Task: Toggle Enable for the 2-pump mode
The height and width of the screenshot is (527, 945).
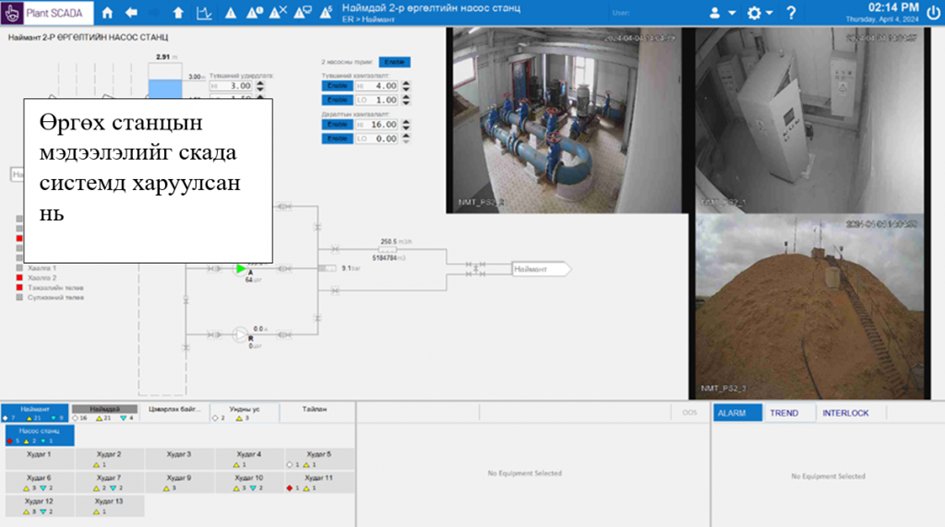Action: (x=394, y=62)
